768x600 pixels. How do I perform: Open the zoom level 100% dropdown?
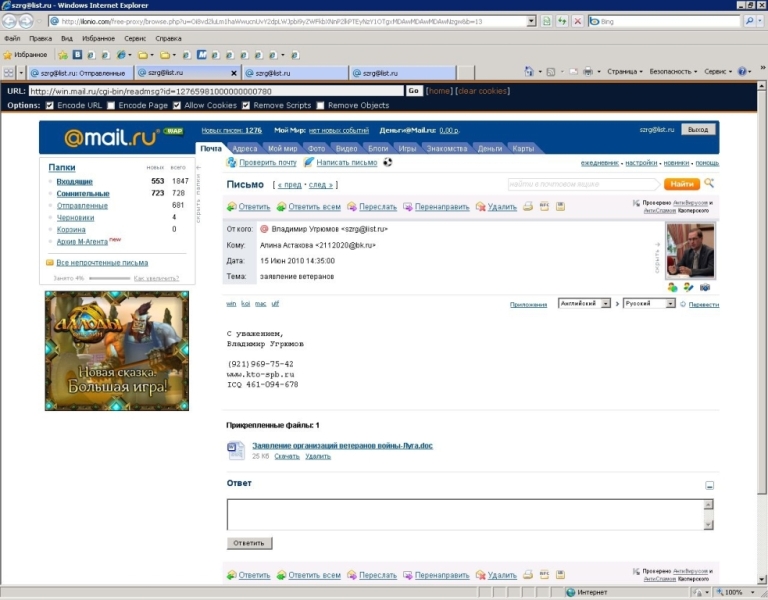[x=752, y=593]
